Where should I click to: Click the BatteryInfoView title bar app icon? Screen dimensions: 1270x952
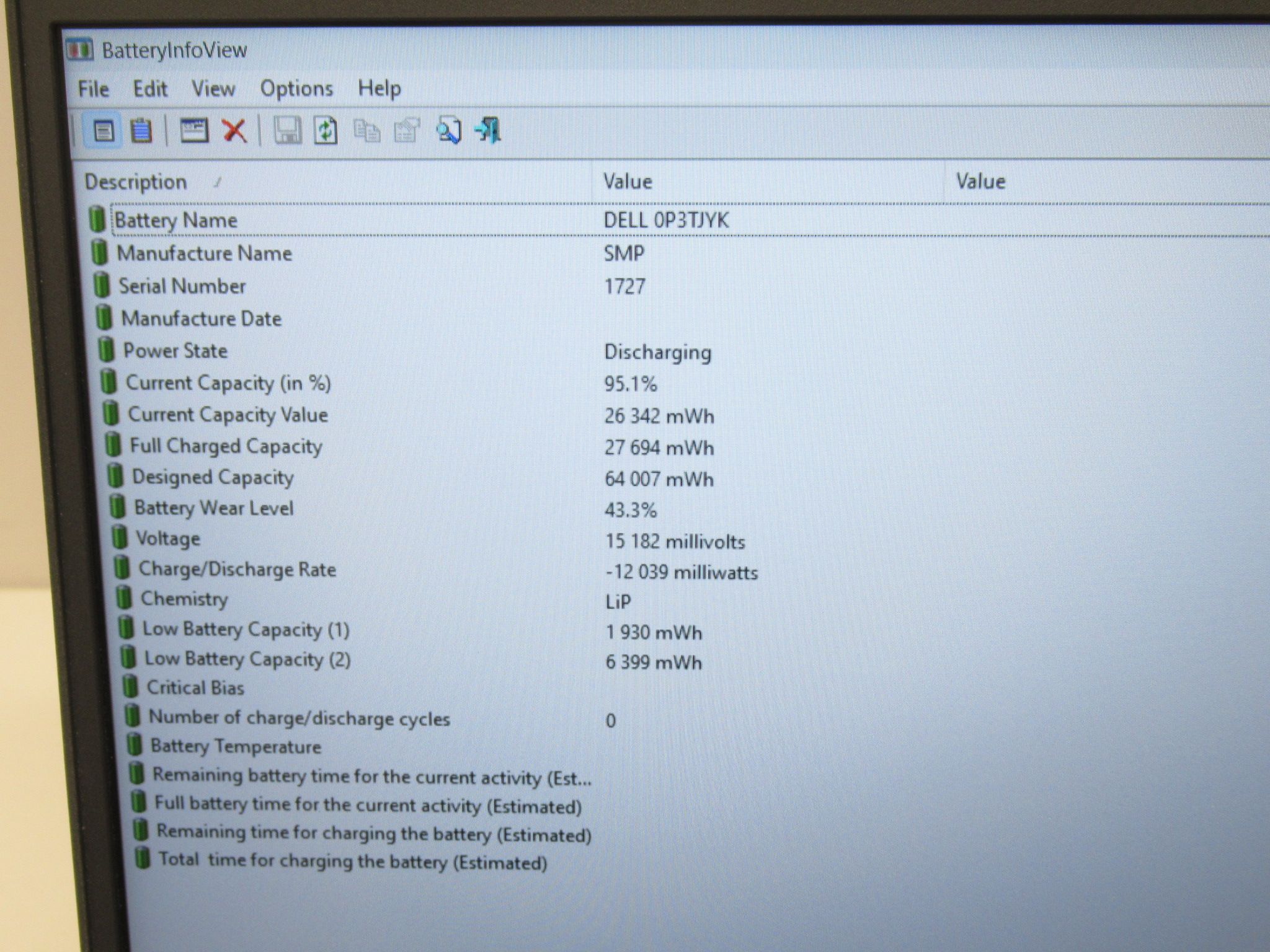coord(79,50)
